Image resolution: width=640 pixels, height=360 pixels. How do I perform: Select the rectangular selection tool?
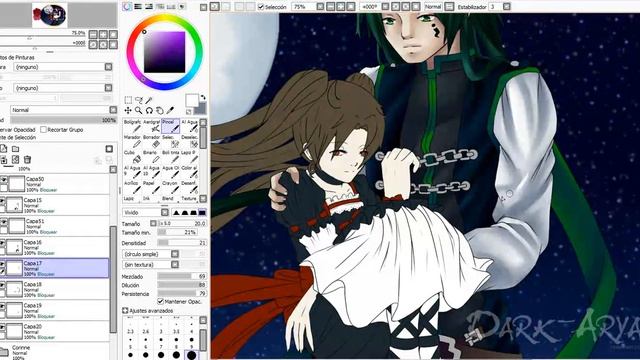[x=128, y=100]
